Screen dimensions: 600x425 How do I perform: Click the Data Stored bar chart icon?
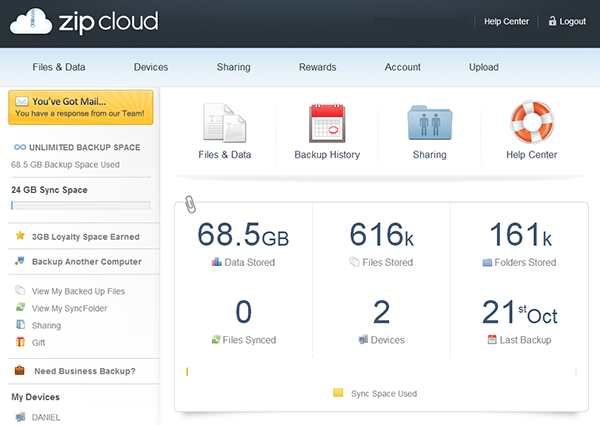(x=217, y=262)
